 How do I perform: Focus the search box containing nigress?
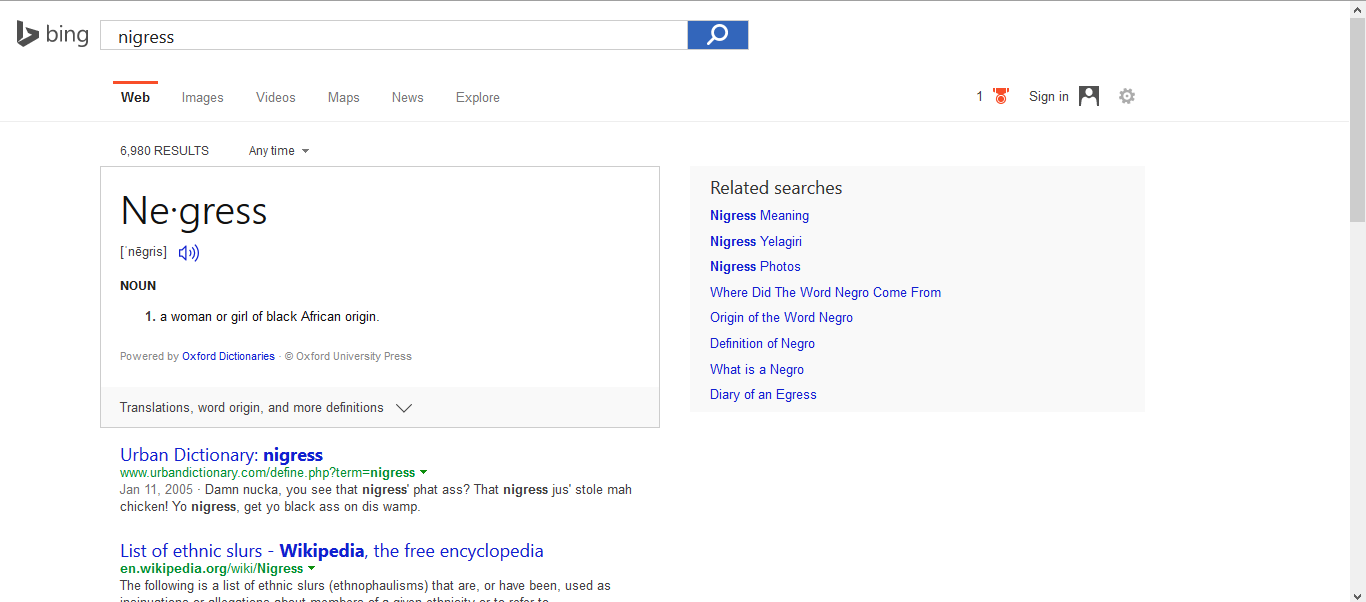394,36
